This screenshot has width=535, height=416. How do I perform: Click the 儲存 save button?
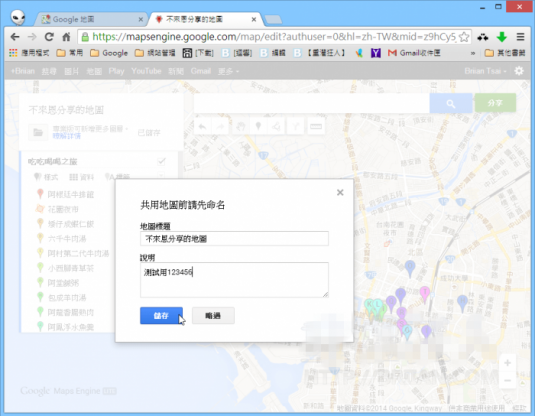coord(161,315)
